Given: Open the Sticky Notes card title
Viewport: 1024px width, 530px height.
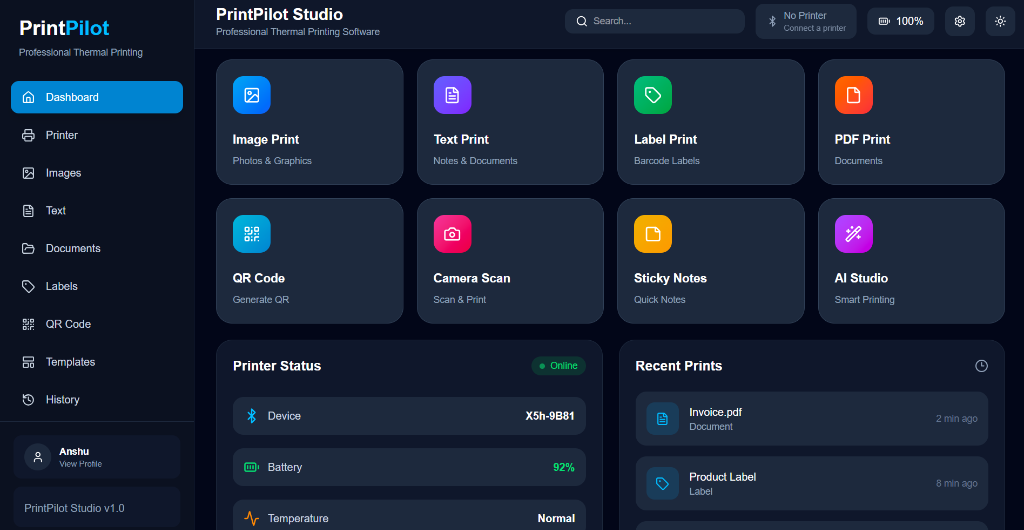Looking at the screenshot, I should 670,279.
